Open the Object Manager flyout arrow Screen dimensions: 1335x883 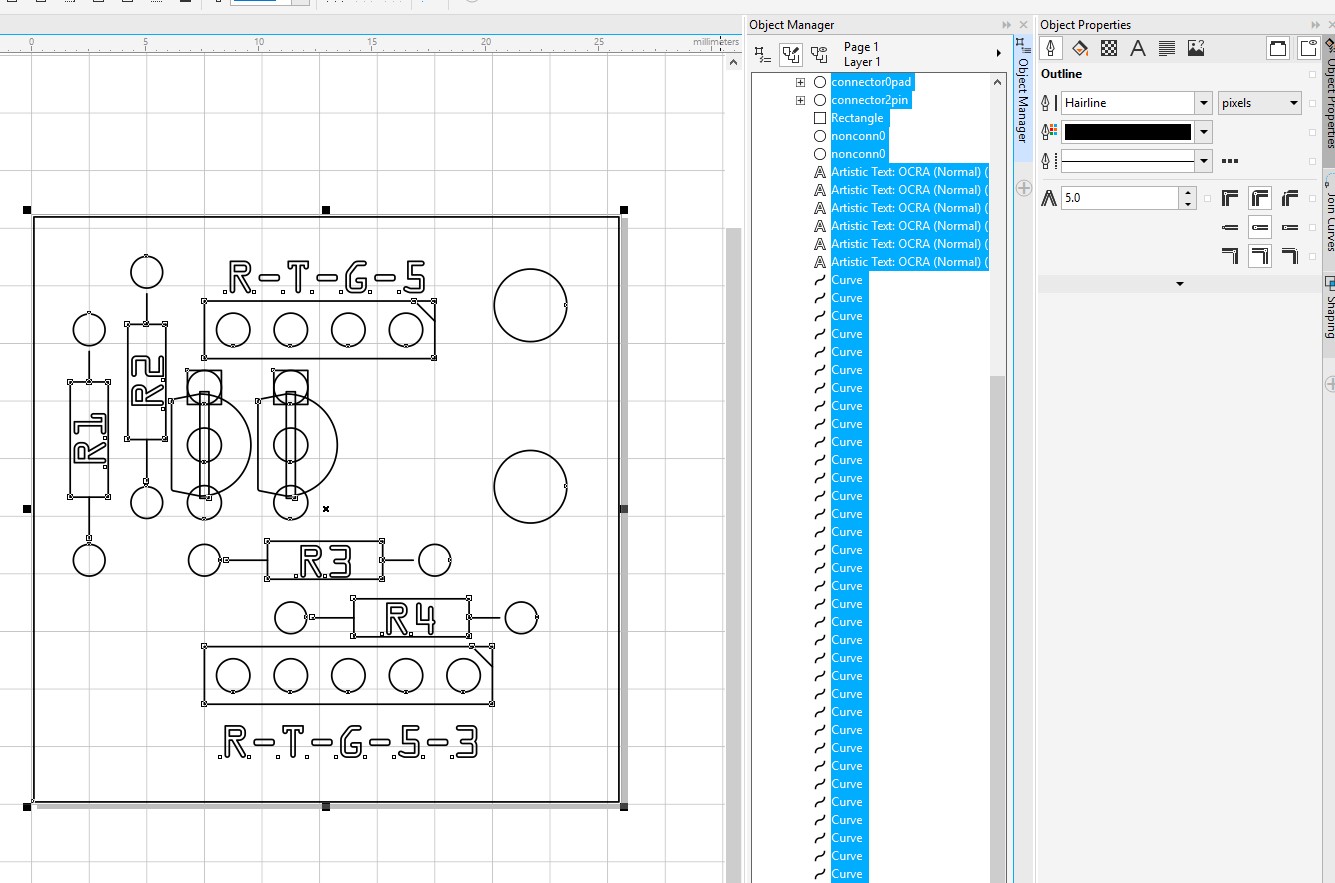998,54
